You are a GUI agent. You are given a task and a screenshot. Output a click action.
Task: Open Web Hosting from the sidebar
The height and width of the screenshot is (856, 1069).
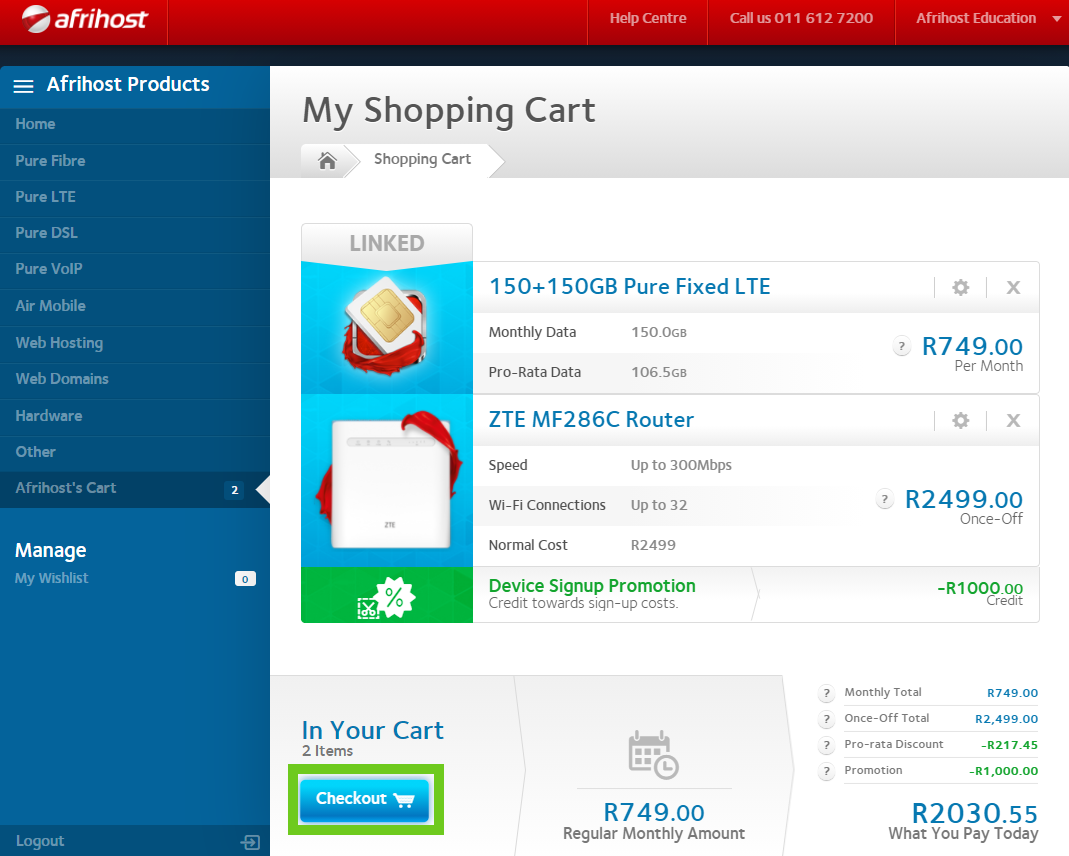(x=59, y=343)
